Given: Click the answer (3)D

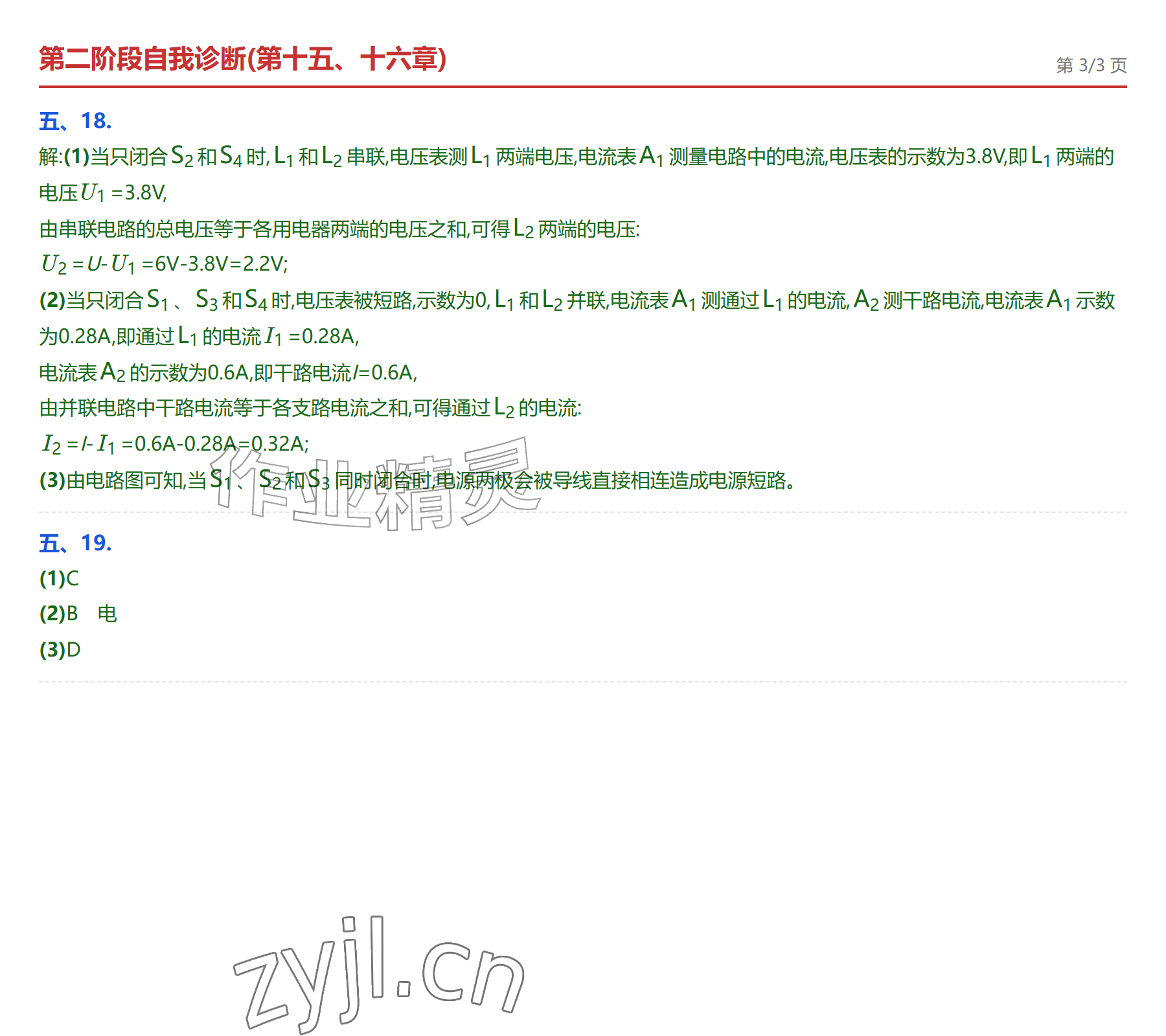Looking at the screenshot, I should (60, 649).
